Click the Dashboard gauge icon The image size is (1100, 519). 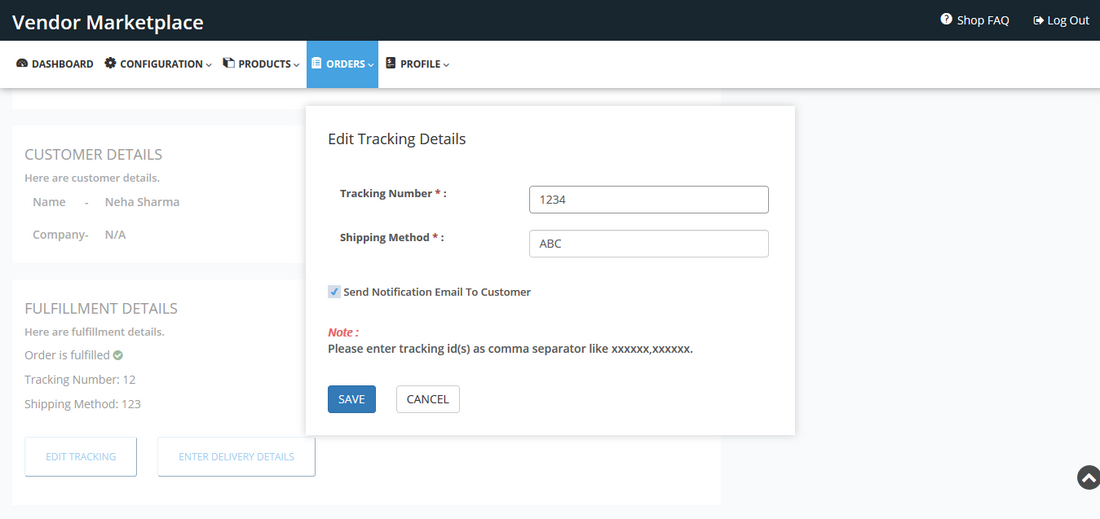click(x=22, y=64)
